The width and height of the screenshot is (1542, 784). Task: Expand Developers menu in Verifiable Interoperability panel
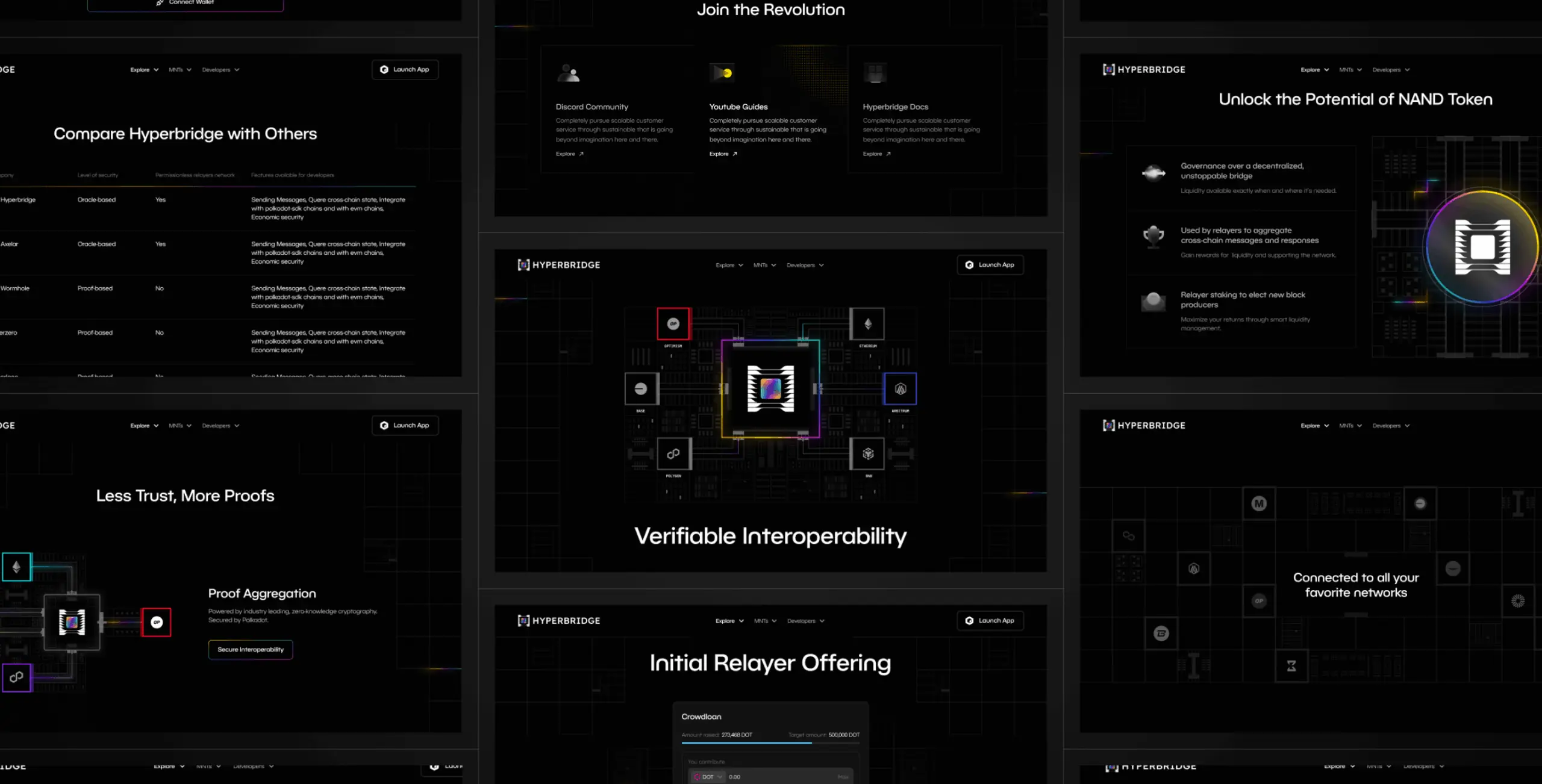(x=805, y=265)
